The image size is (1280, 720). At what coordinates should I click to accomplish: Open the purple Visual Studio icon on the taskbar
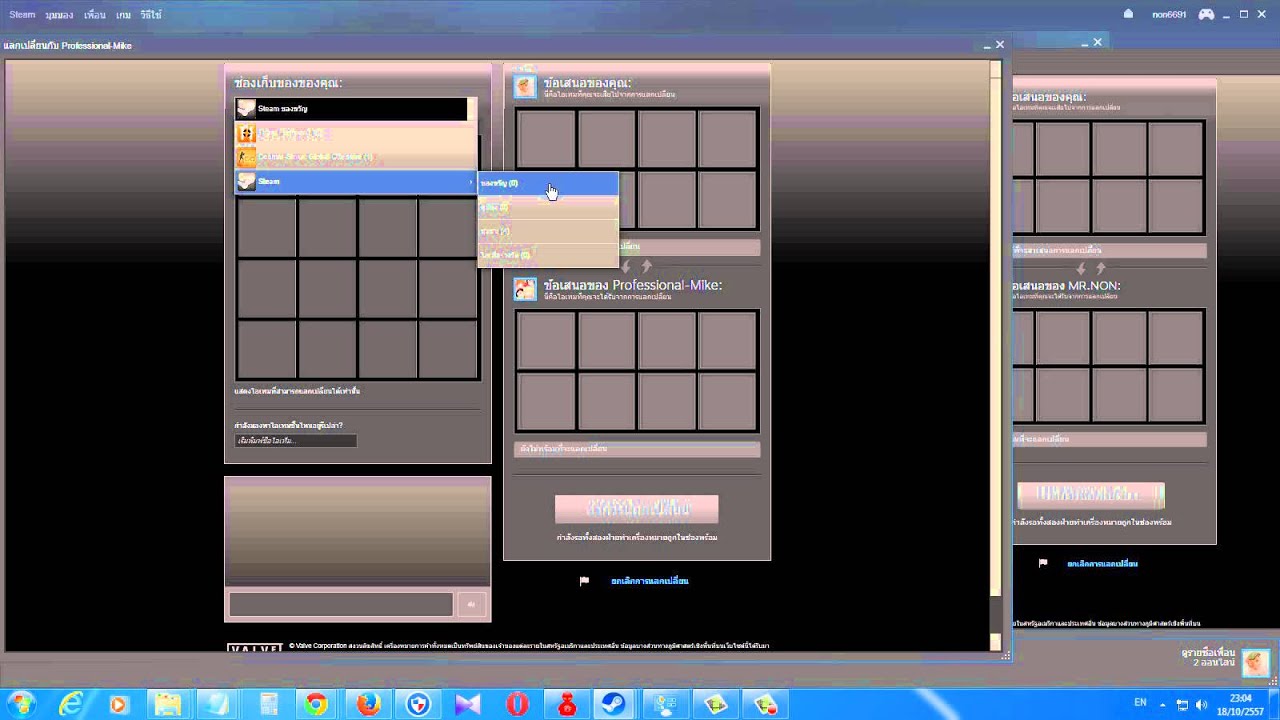coord(467,704)
